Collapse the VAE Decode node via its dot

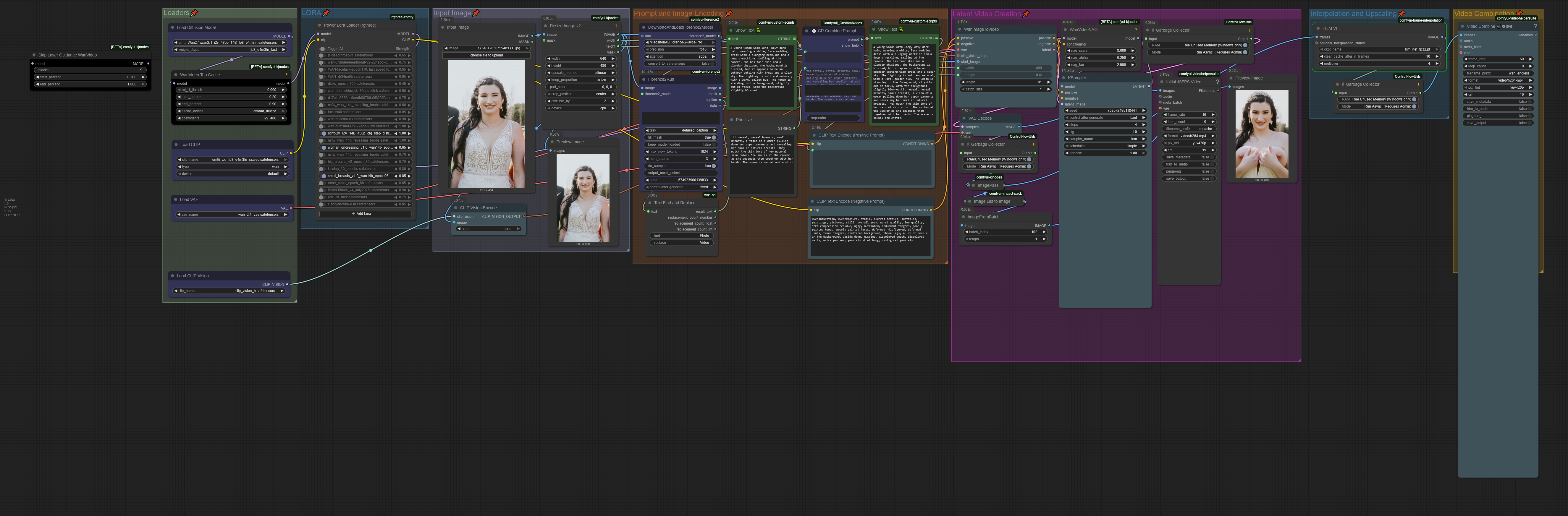click(964, 119)
